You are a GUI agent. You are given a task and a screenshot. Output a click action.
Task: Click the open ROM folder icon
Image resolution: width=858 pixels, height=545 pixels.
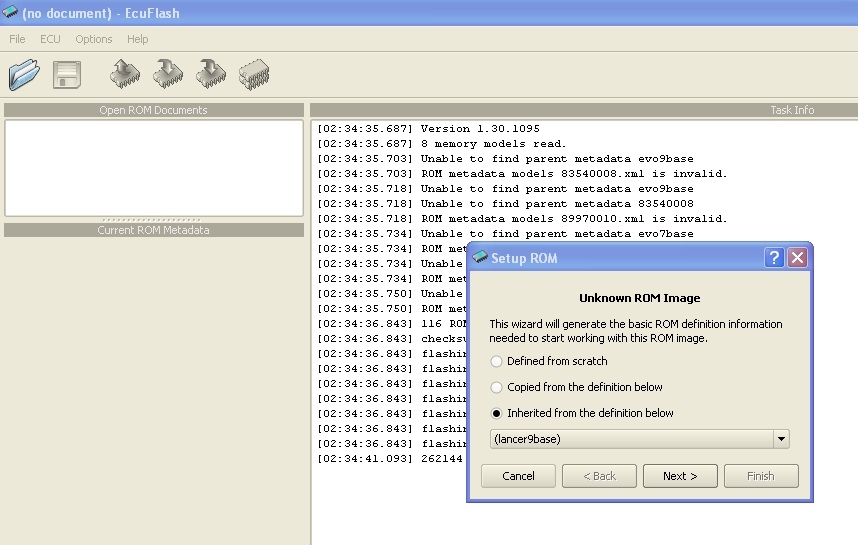pos(24,74)
